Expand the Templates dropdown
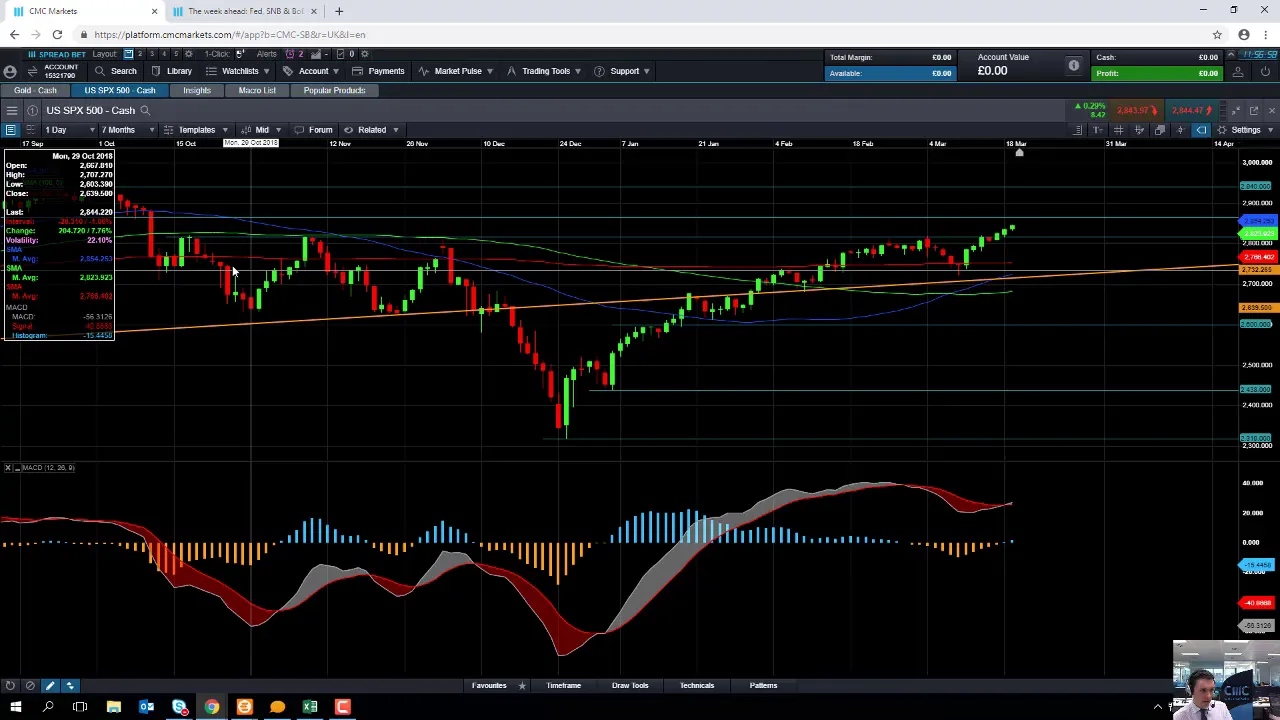The image size is (1280, 720). [x=196, y=130]
